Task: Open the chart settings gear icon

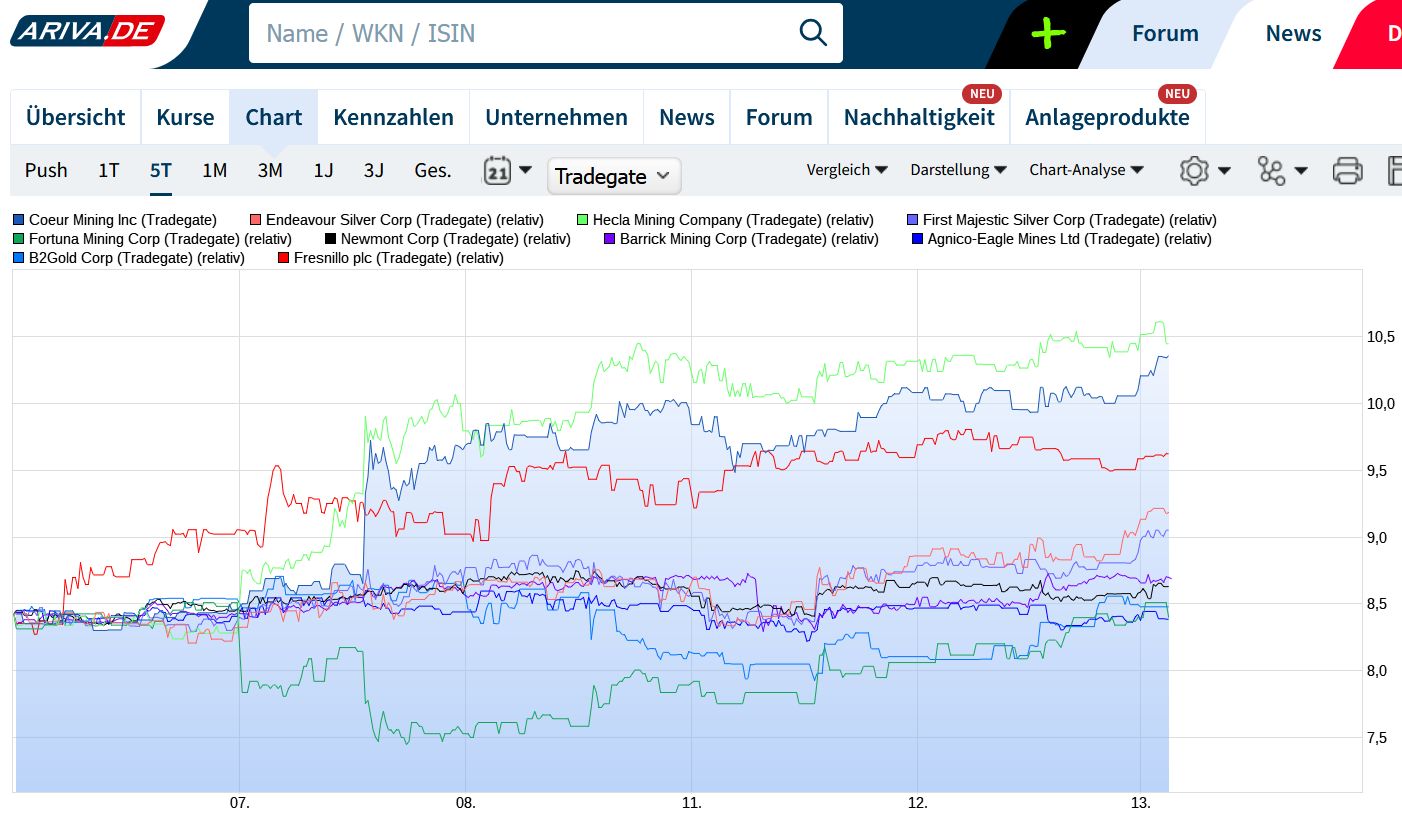Action: [x=1194, y=171]
